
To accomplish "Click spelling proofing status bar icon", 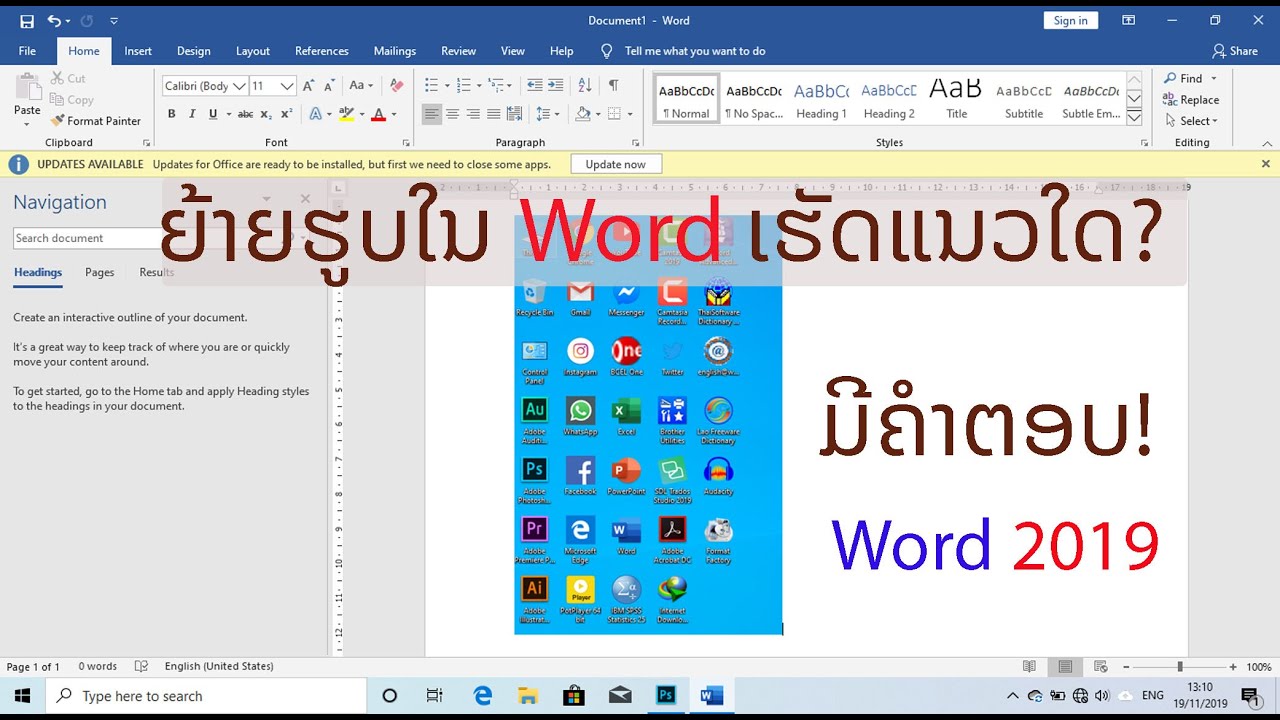I will 141,667.
